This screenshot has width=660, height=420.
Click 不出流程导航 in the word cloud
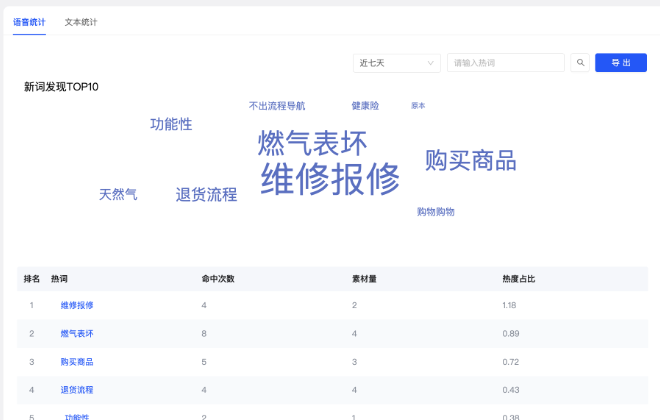coord(277,105)
